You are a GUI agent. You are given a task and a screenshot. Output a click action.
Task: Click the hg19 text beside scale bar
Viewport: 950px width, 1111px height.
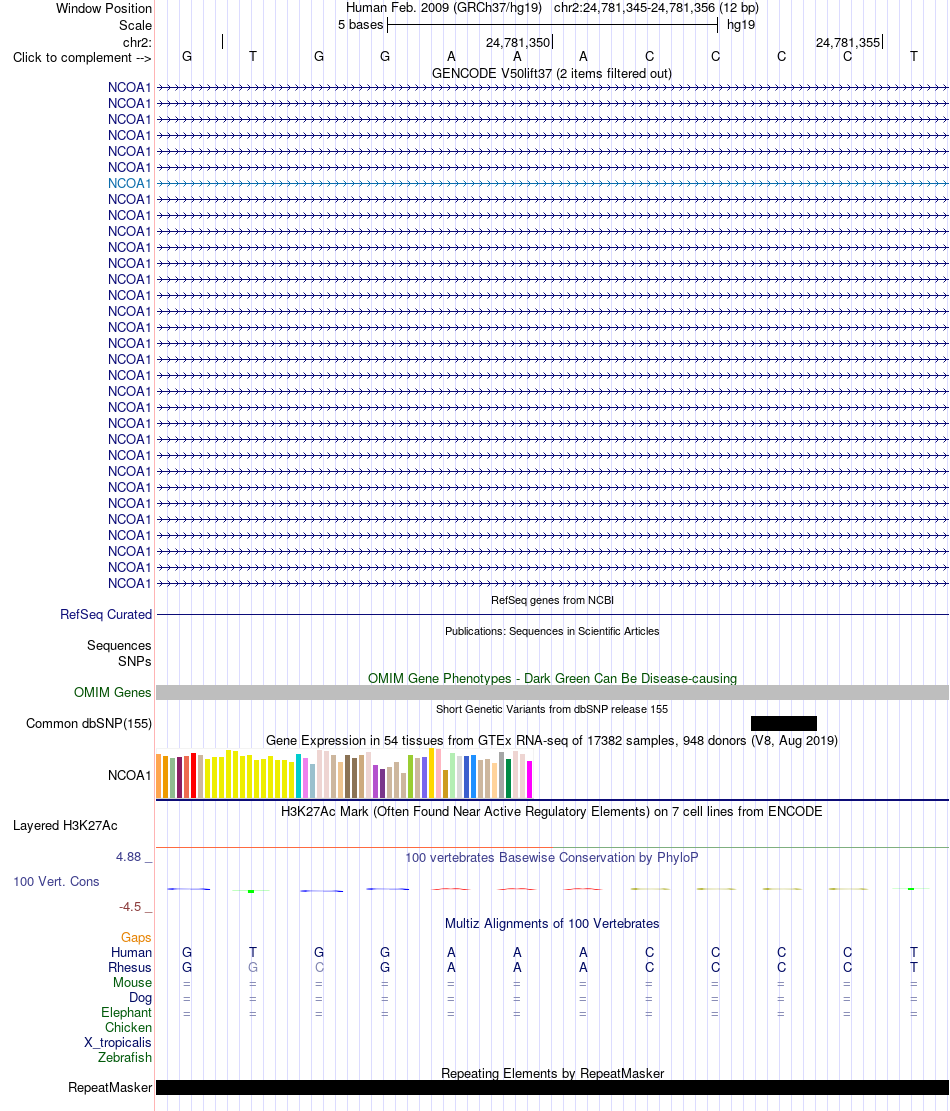[x=741, y=25]
